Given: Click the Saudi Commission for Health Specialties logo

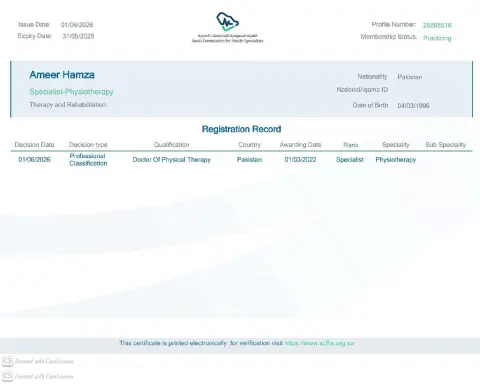Looking at the screenshot, I should [228, 27].
